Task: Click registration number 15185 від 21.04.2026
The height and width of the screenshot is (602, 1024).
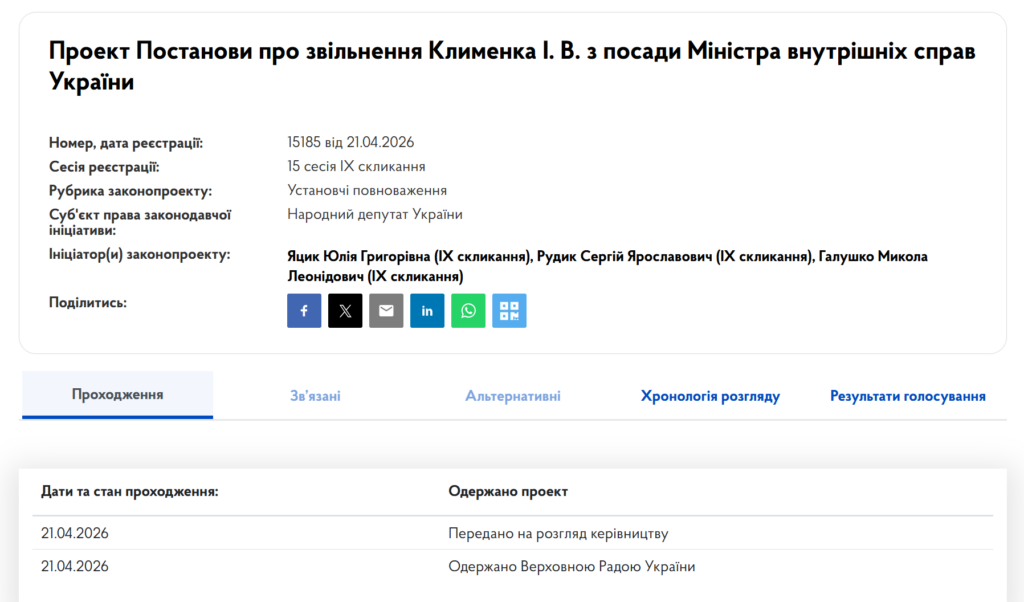Action: pos(350,142)
